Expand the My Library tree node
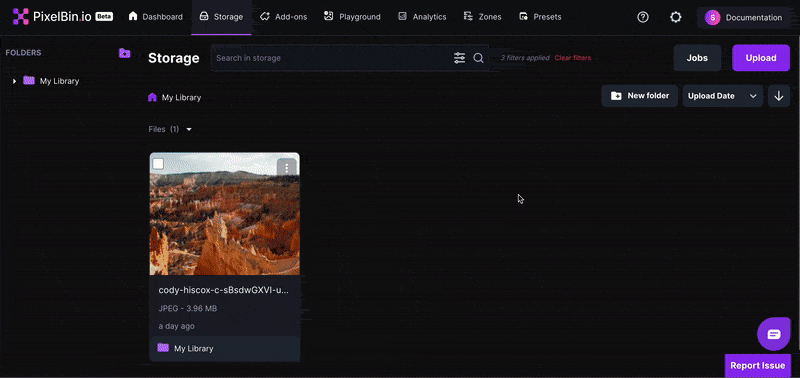This screenshot has width=800, height=378. [x=14, y=81]
